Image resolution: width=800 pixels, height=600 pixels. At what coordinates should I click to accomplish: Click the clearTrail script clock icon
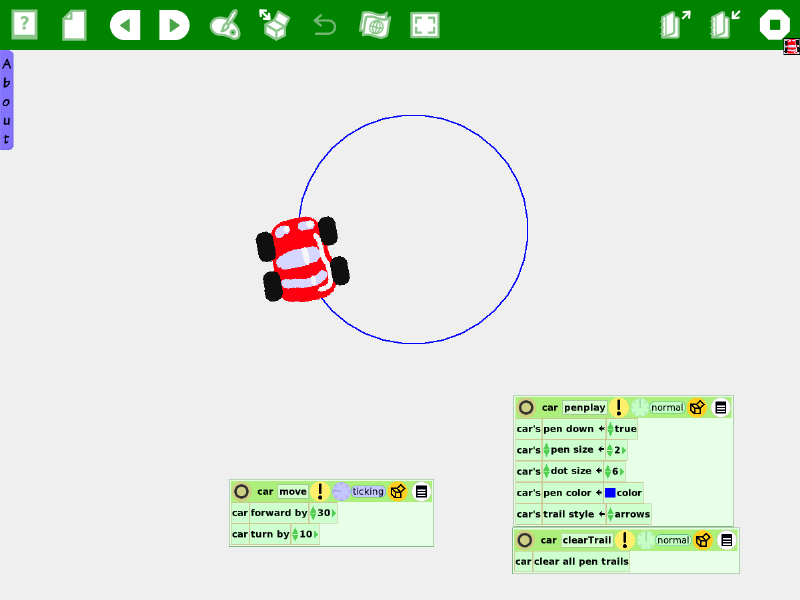(645, 540)
